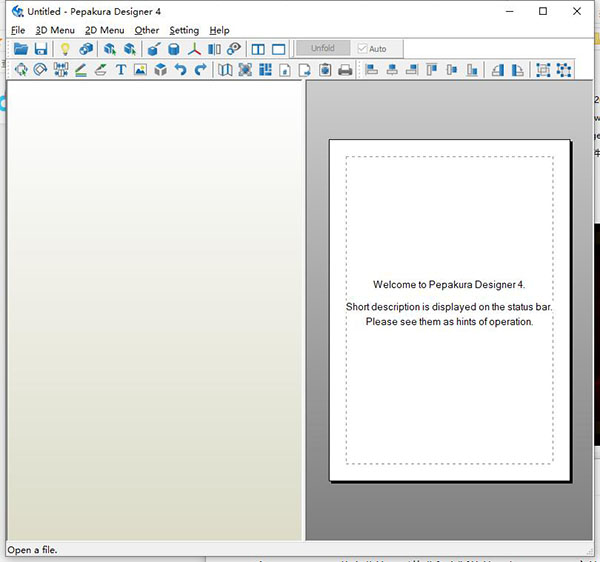Select the split two-pane view icon
Screen dimensions: 600x562
(x=258, y=49)
